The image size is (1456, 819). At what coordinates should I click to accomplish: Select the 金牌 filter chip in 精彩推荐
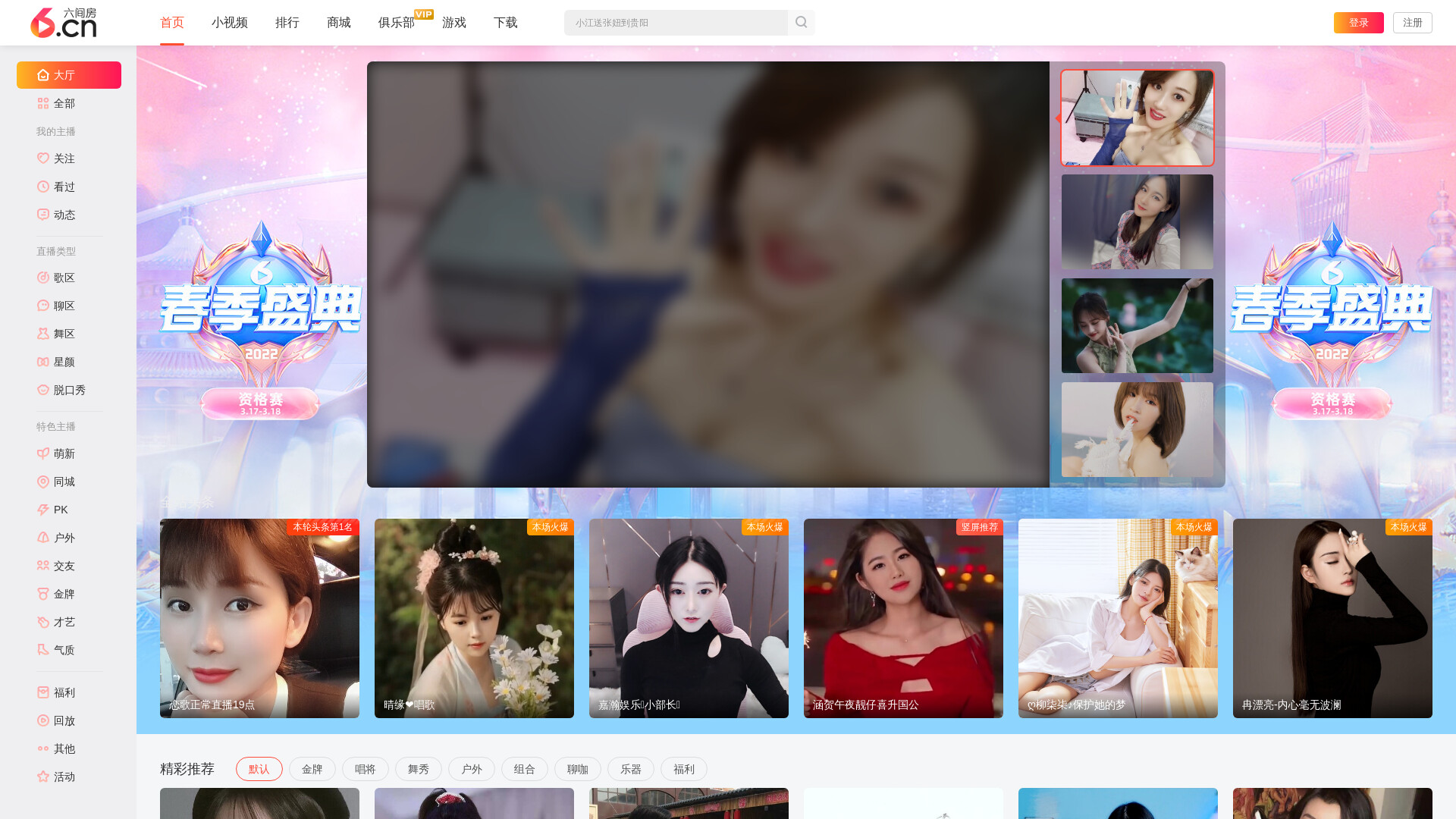(312, 769)
